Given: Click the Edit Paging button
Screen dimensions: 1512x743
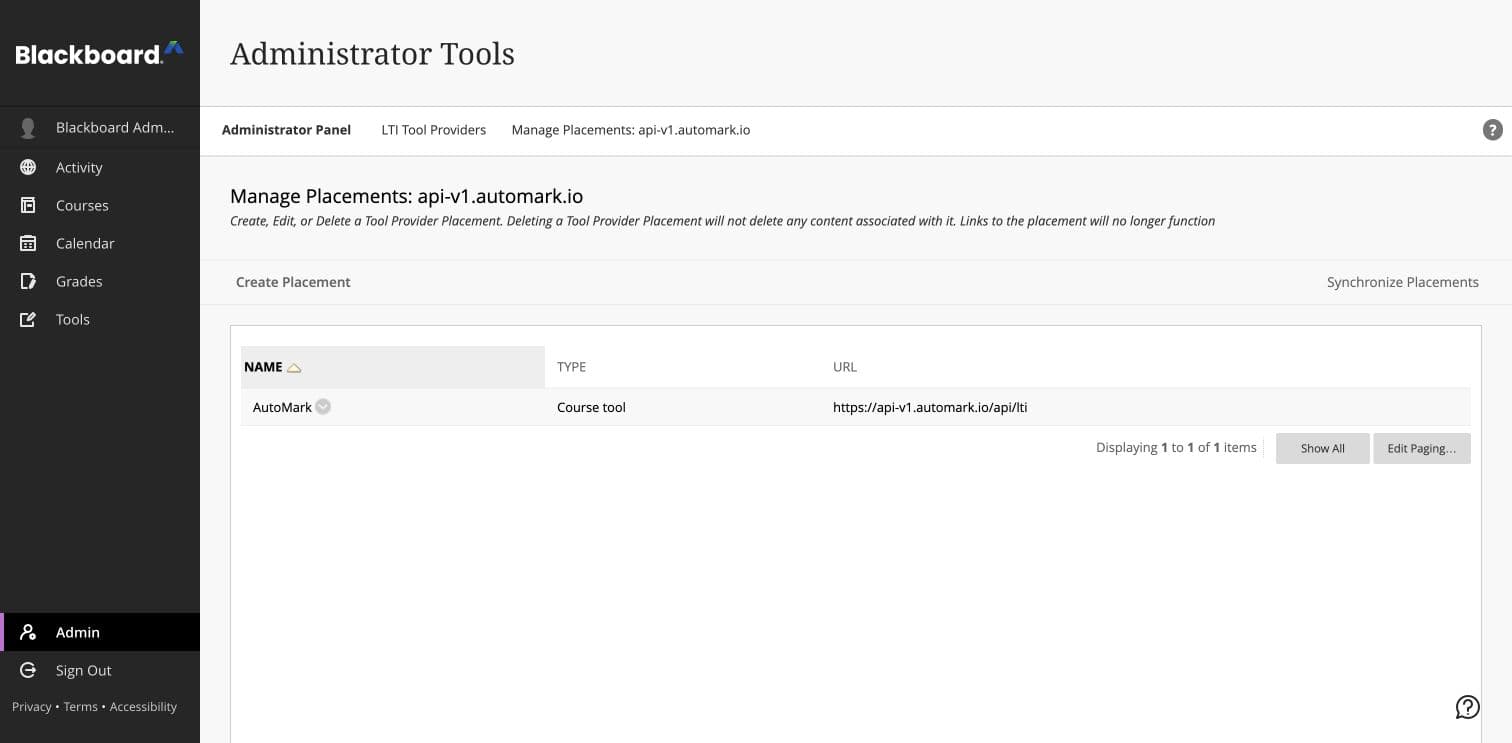Looking at the screenshot, I should click(1422, 448).
